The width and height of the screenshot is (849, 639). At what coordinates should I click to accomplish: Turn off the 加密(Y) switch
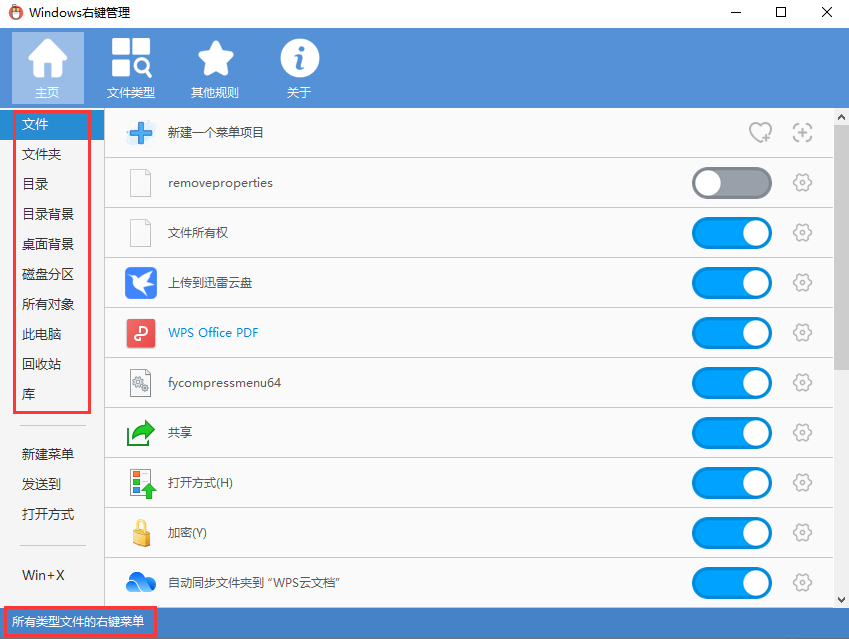click(x=732, y=533)
